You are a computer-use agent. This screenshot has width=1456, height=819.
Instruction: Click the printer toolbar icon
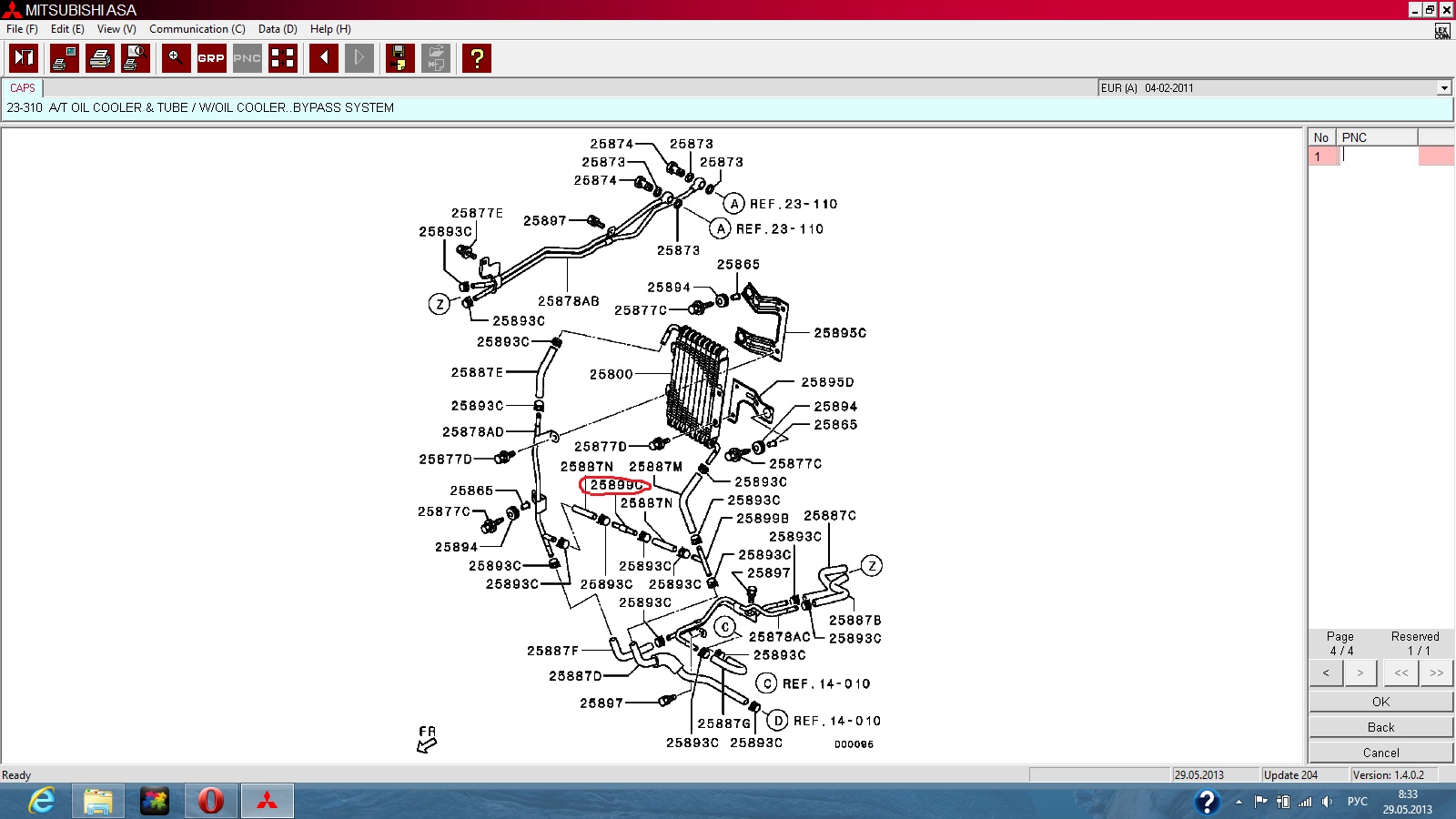pyautogui.click(x=100, y=58)
